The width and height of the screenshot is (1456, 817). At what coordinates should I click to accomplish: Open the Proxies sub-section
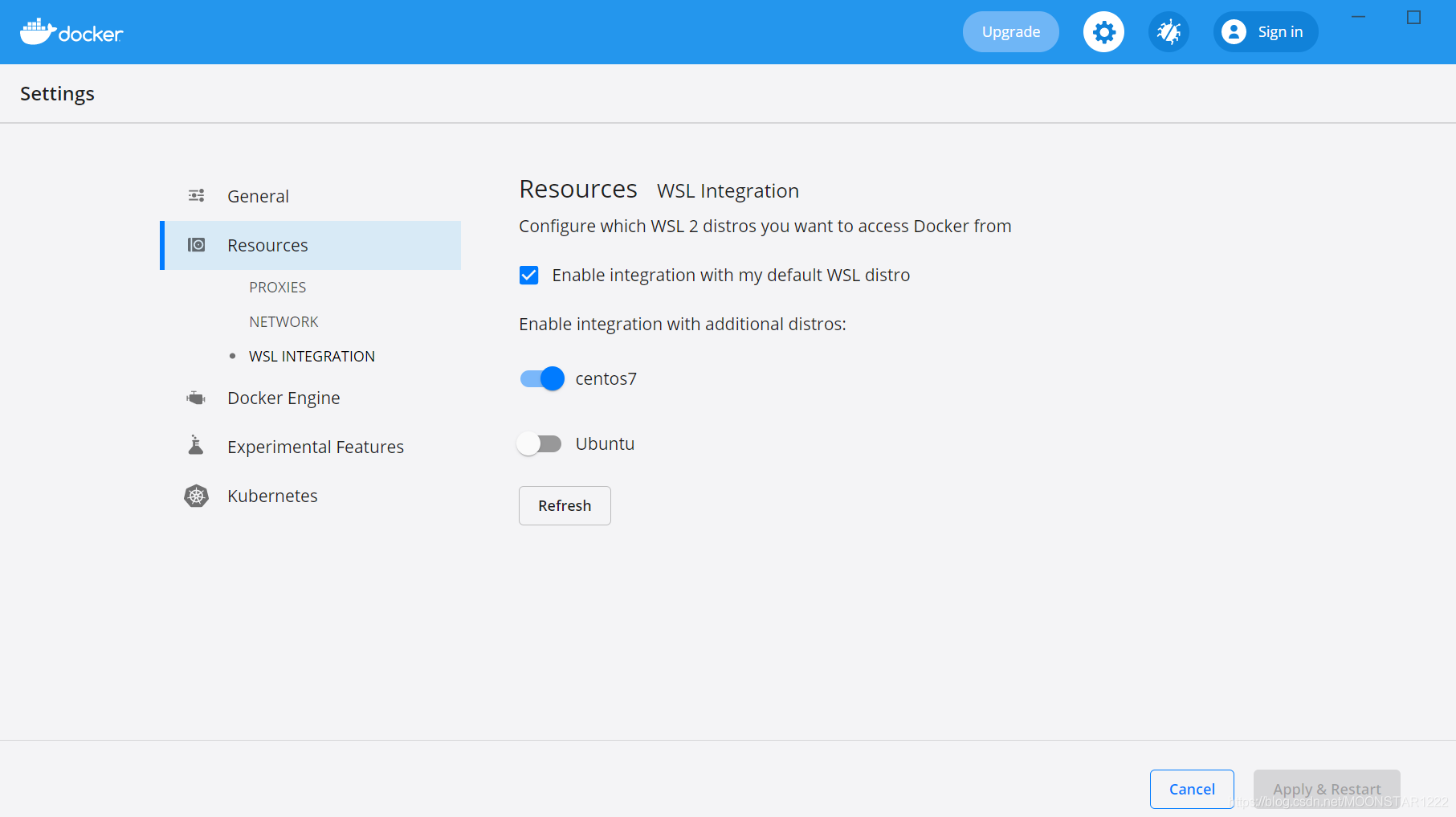pos(277,287)
